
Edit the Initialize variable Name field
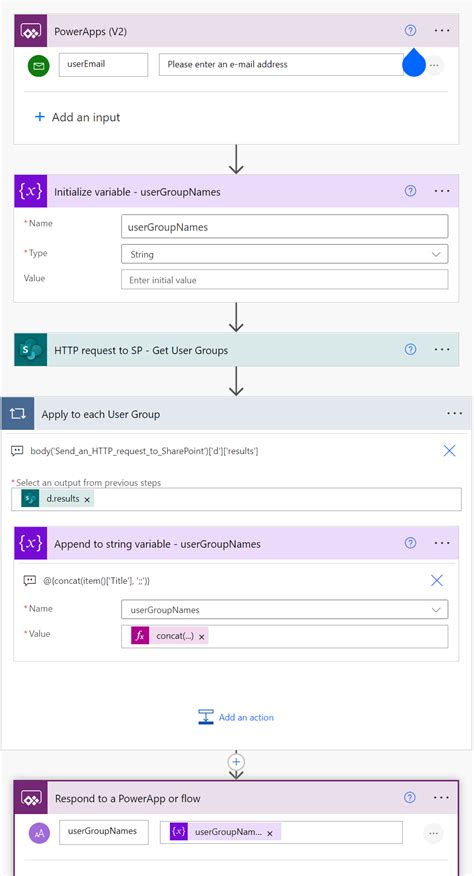pyautogui.click(x=285, y=227)
